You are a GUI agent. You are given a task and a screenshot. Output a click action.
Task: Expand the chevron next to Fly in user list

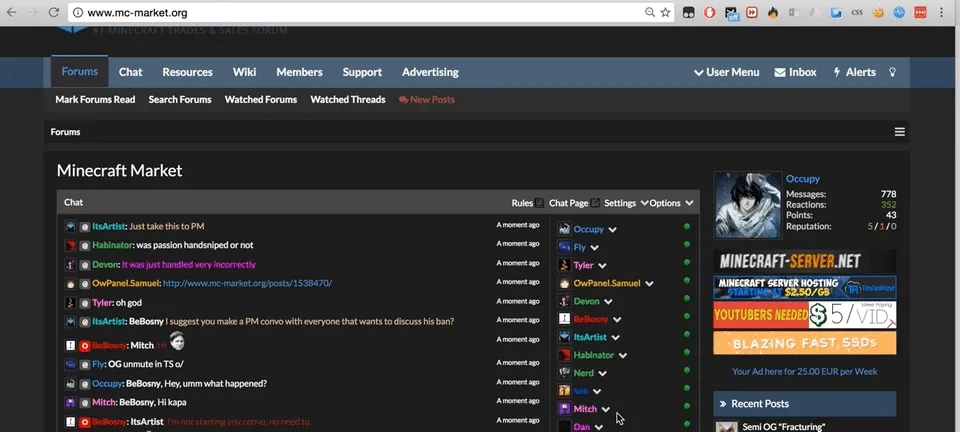594,248
